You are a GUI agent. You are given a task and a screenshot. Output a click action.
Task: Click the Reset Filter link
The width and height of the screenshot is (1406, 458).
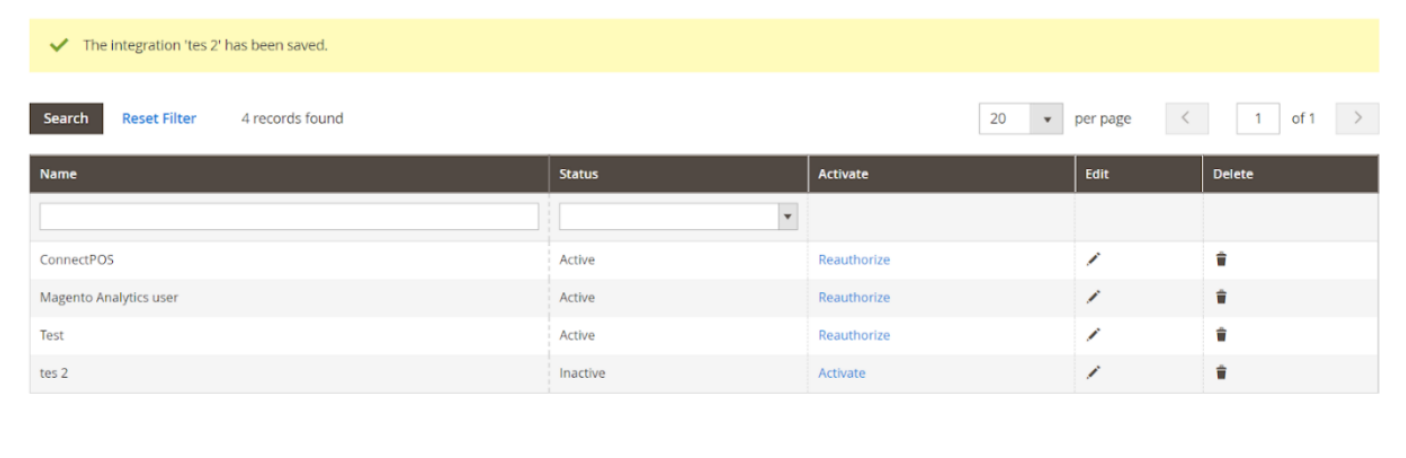pyautogui.click(x=159, y=118)
